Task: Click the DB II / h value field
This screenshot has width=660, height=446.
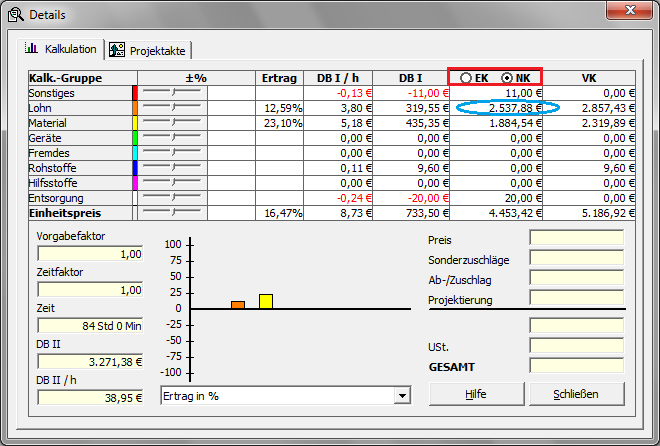Action: [x=90, y=398]
